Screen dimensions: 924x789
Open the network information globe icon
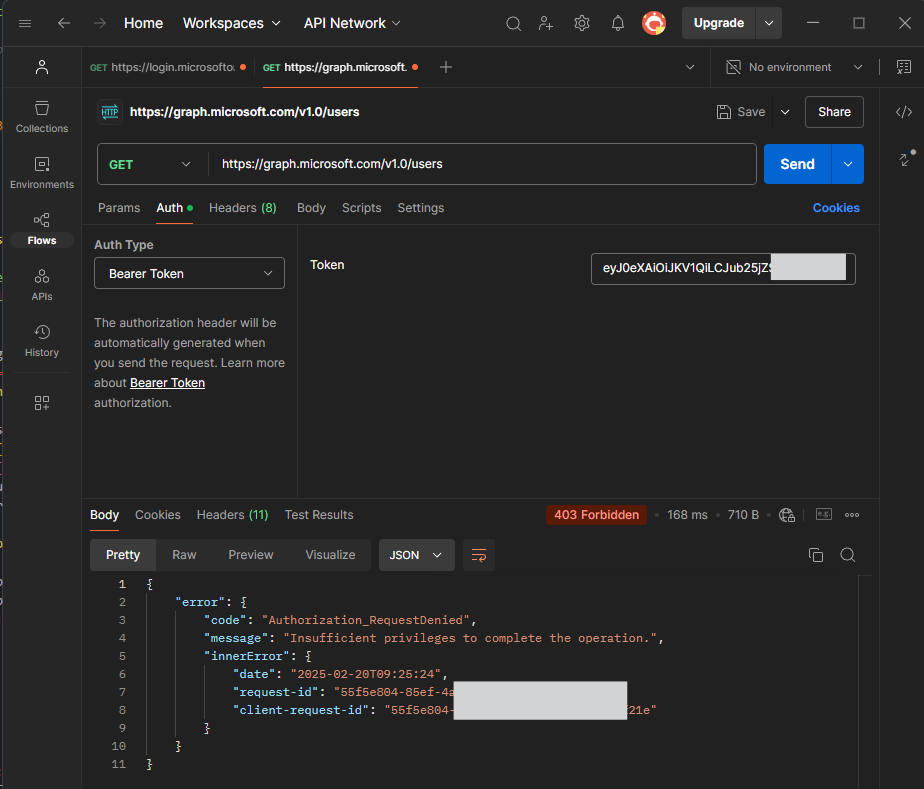(787, 515)
